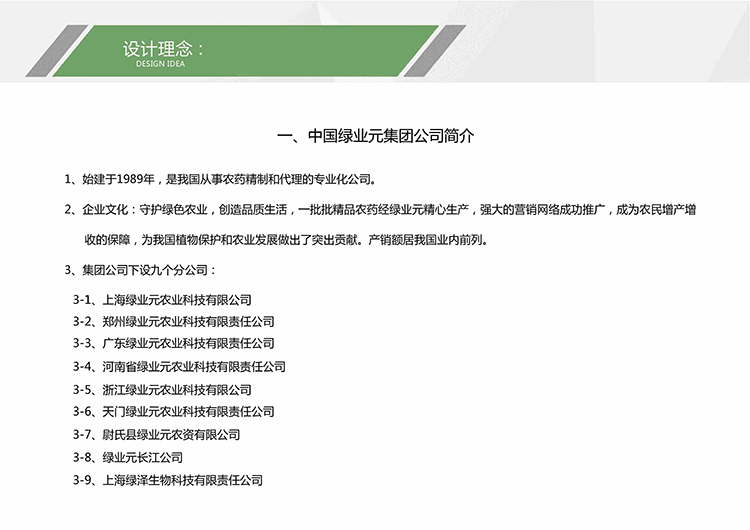Select item 3-2 郑州绿业元农业科技
Viewport: 750px width, 530px height.
173,322
